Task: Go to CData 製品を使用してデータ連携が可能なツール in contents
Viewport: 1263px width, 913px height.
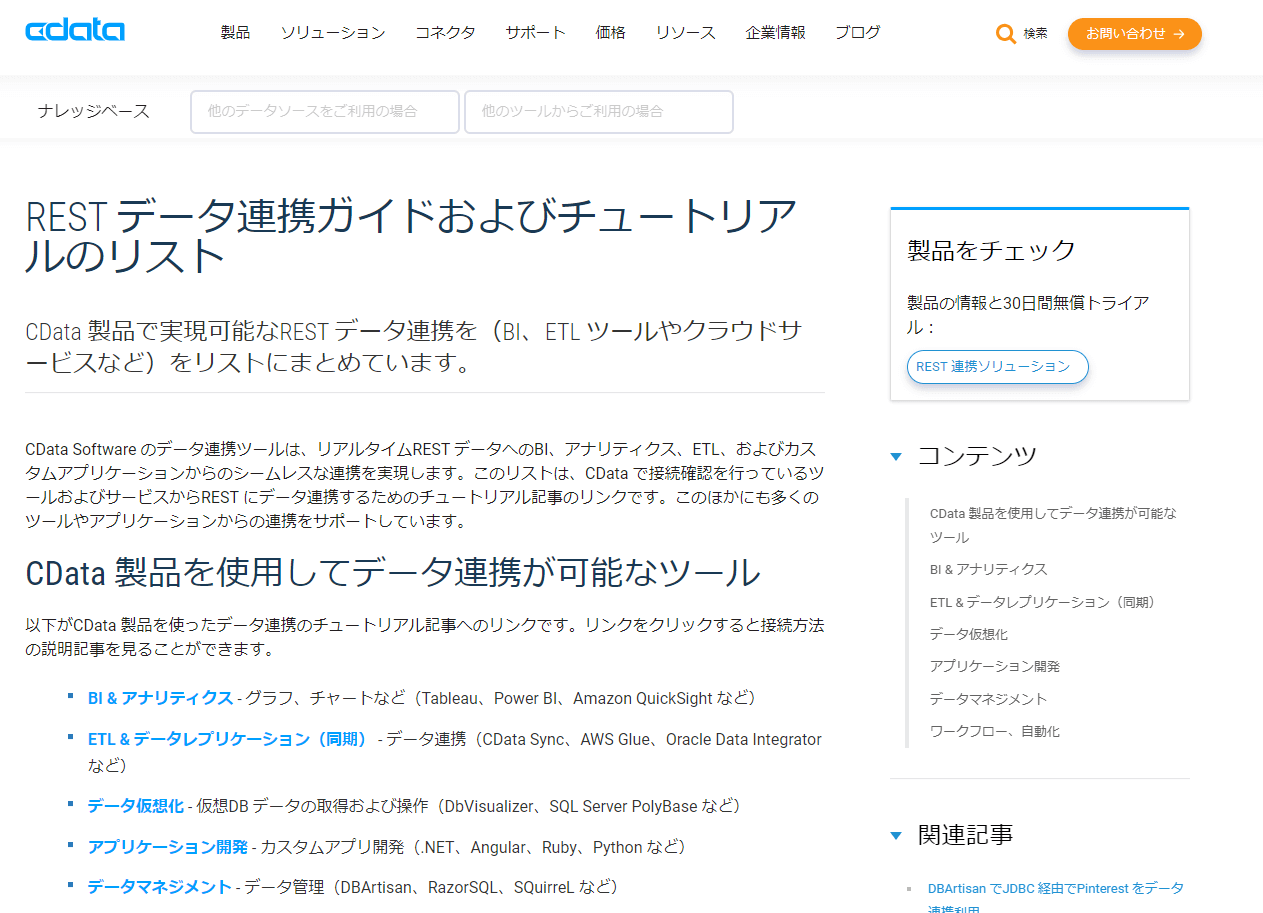Action: coord(1053,525)
